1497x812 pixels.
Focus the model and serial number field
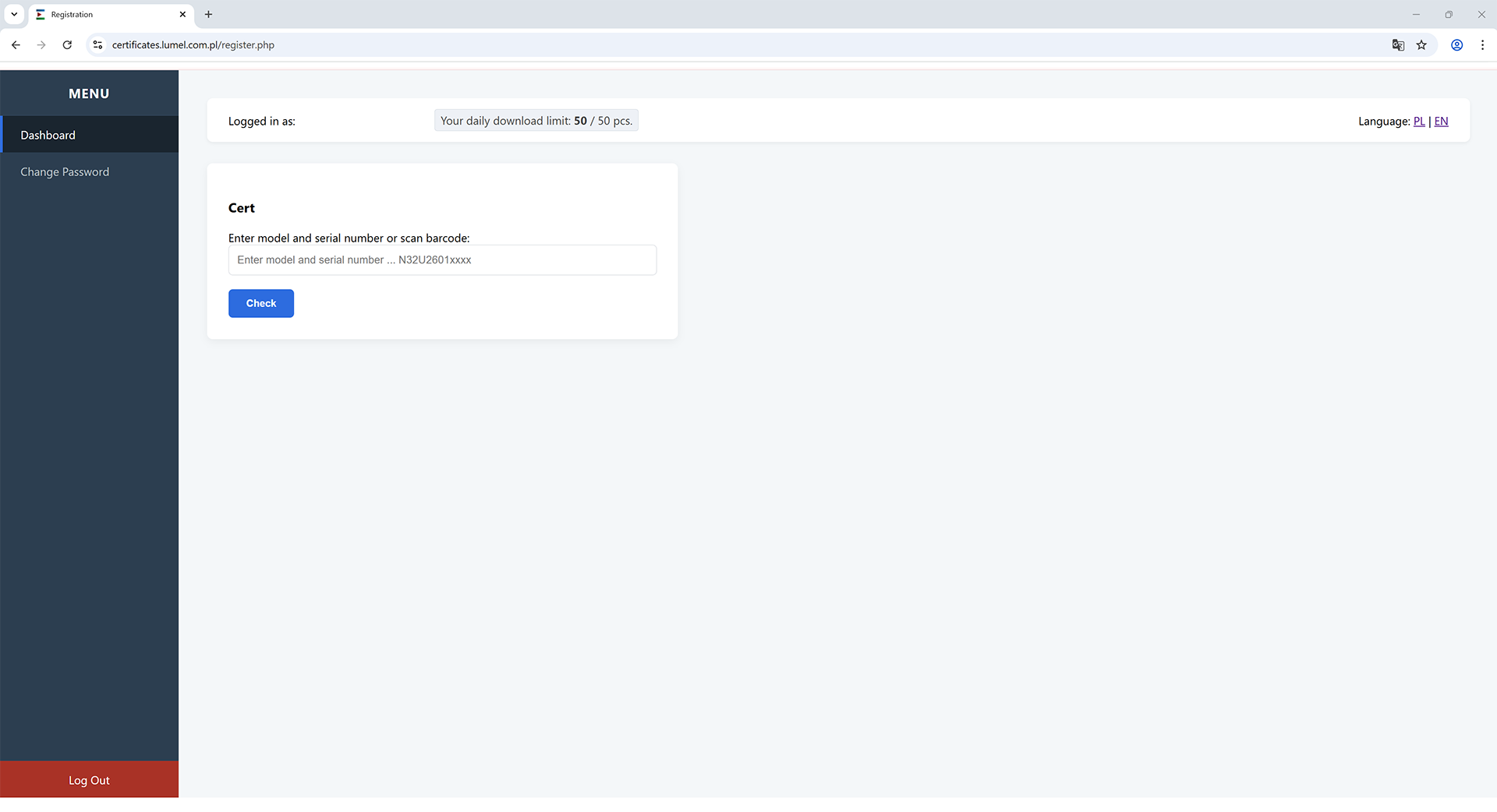[x=442, y=260]
